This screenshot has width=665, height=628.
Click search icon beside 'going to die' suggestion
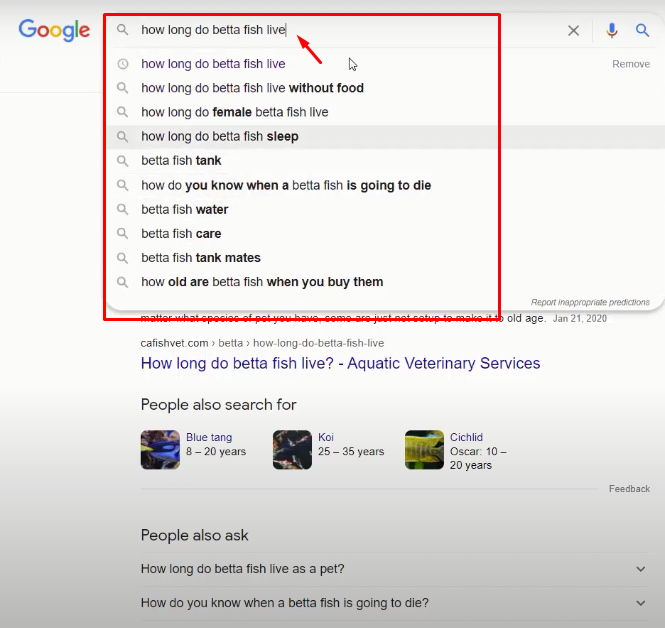[x=123, y=185]
